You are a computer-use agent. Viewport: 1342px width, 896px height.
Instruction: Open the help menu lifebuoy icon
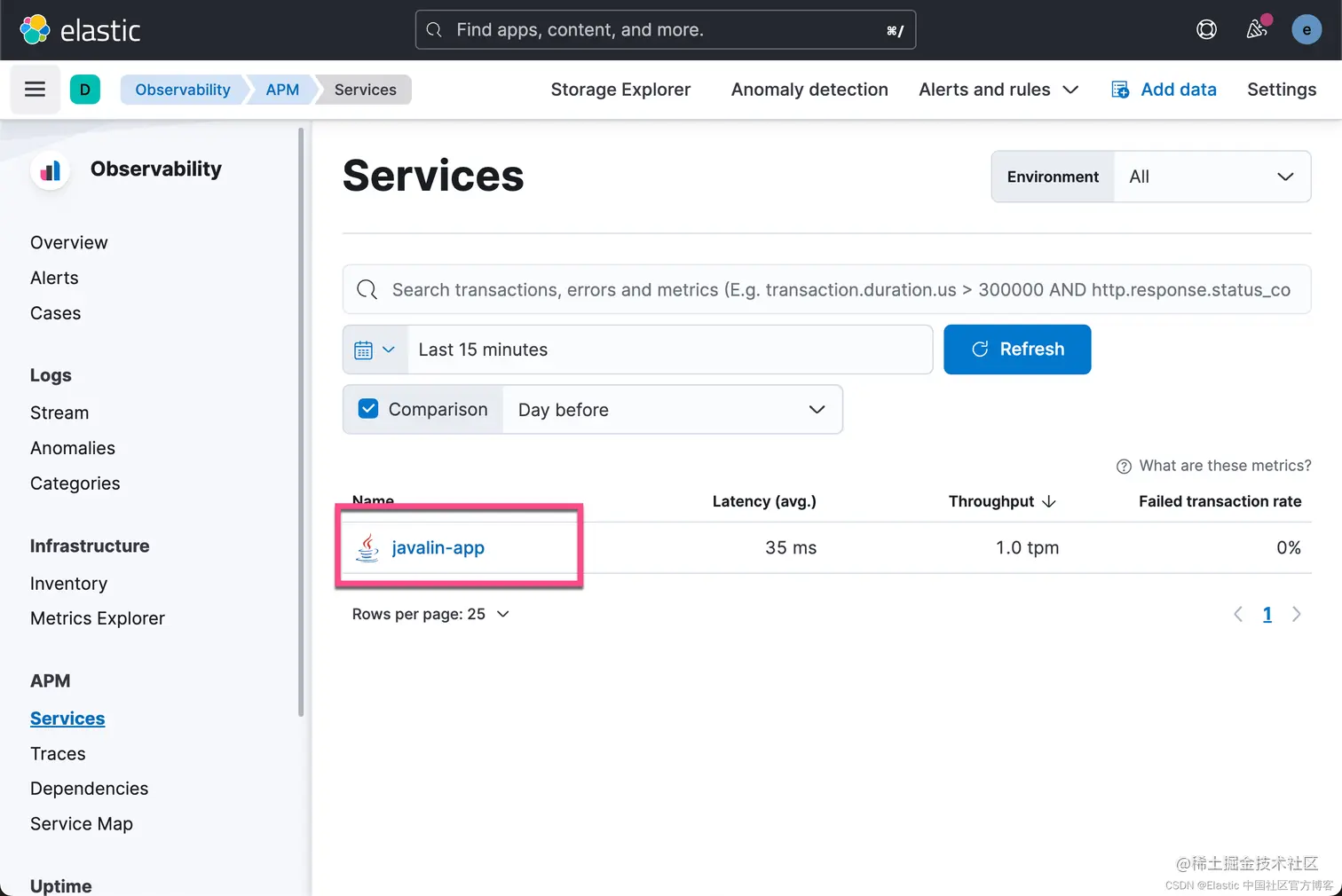(x=1206, y=29)
